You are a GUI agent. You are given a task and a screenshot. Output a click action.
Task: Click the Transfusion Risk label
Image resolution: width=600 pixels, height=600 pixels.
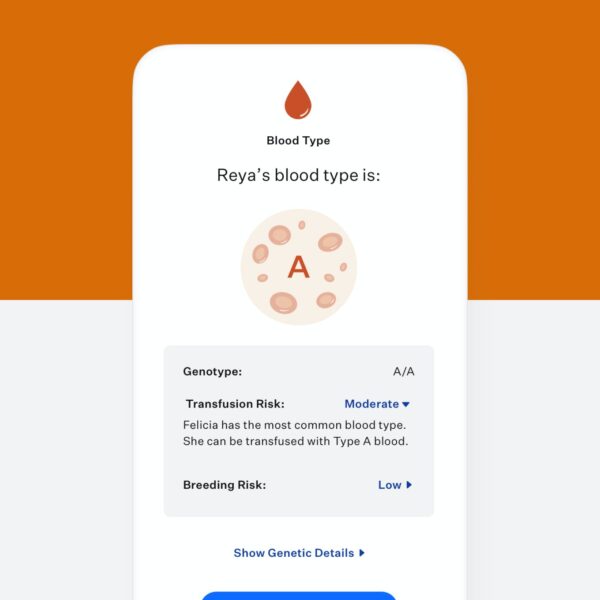(235, 404)
